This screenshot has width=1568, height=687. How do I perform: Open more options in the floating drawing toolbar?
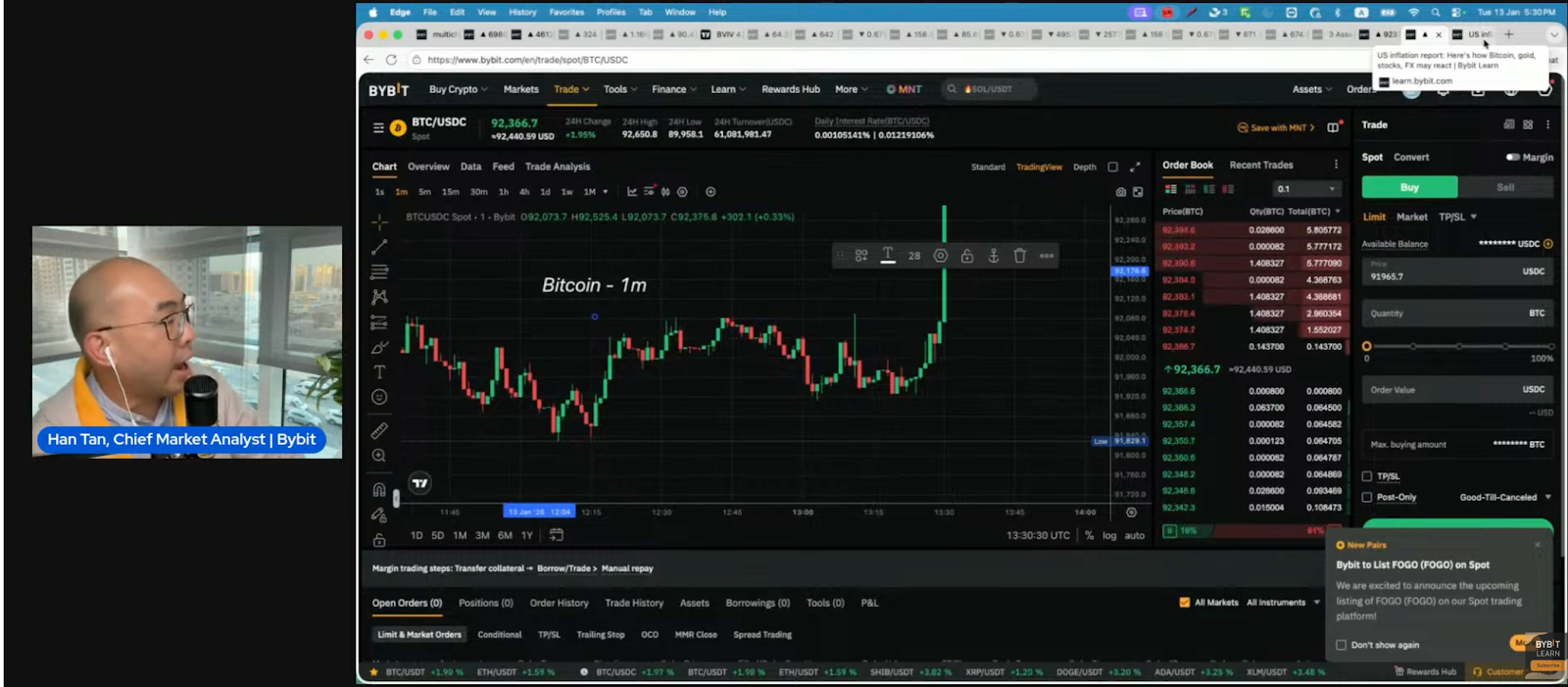coord(1047,256)
